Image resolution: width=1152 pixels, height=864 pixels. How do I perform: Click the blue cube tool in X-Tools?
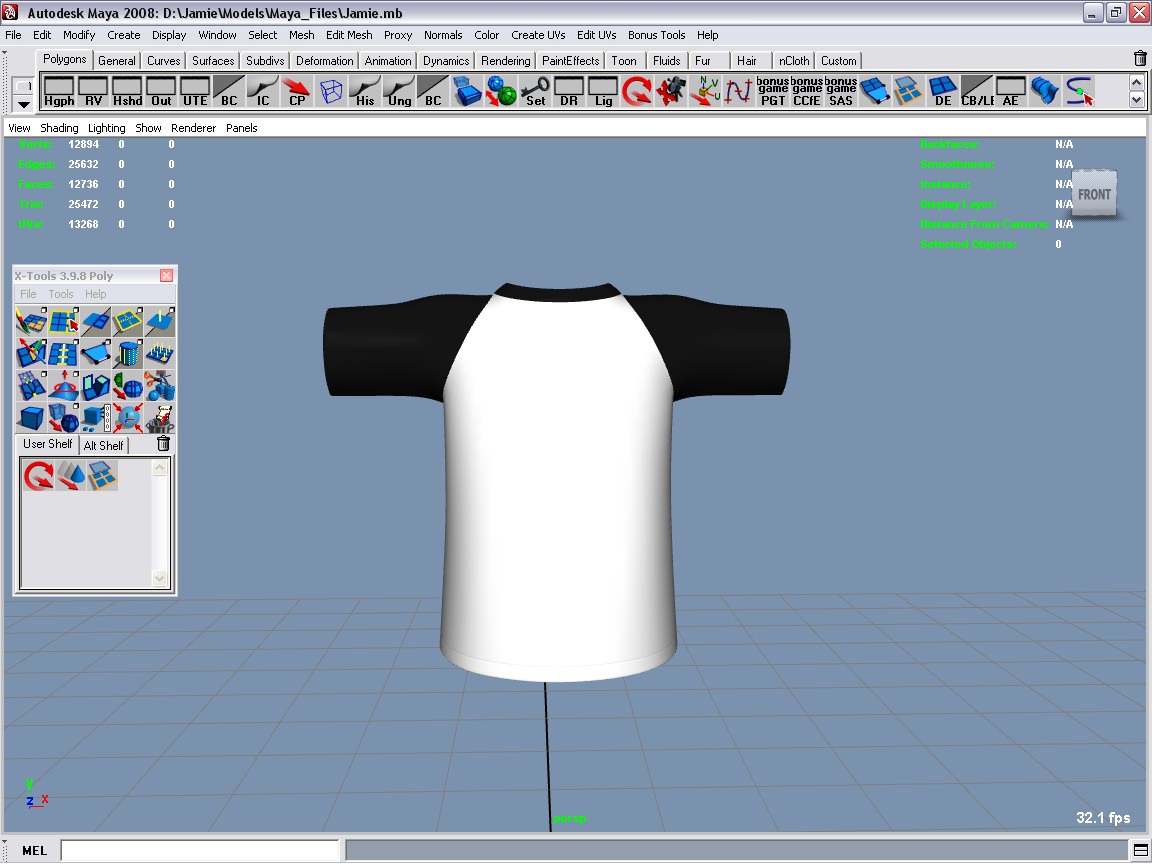click(x=31, y=417)
